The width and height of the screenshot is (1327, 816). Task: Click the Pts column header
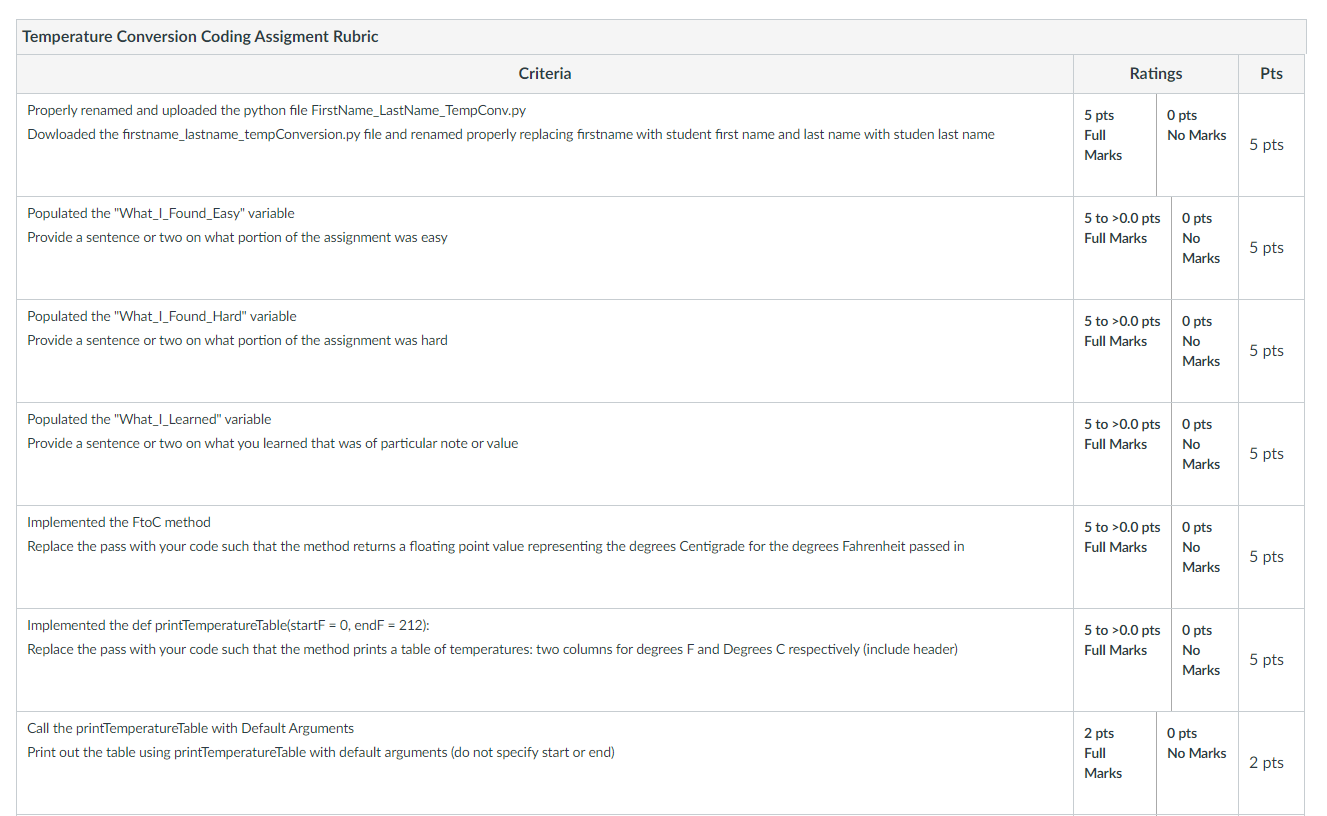point(1271,73)
